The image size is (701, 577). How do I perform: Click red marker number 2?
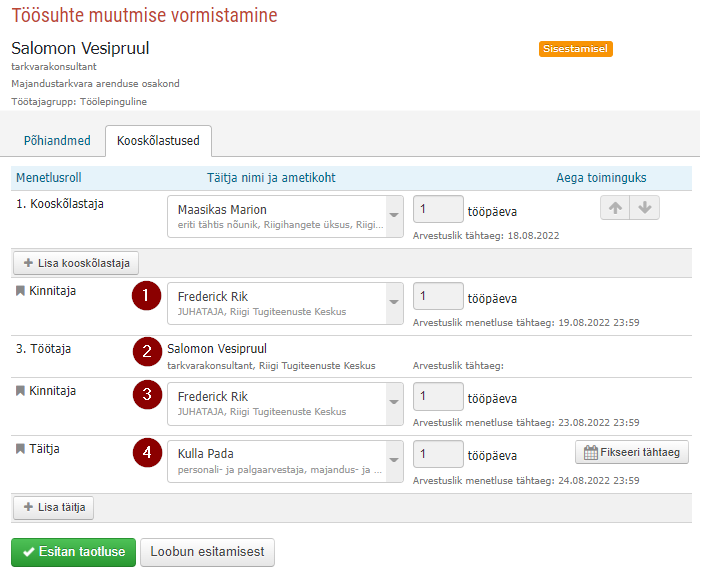147,351
